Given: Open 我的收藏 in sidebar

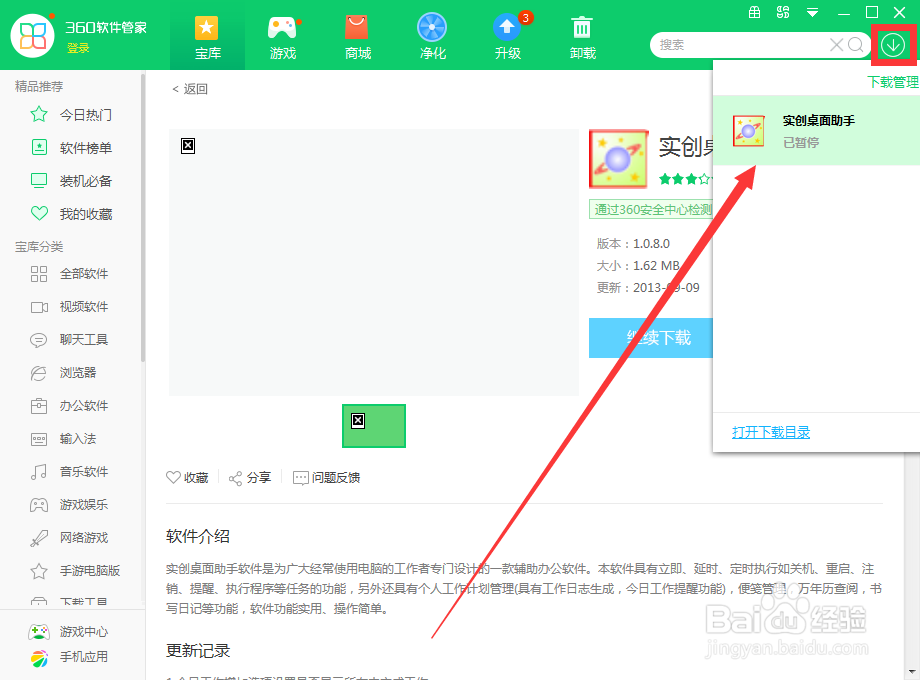Looking at the screenshot, I should pos(70,214).
